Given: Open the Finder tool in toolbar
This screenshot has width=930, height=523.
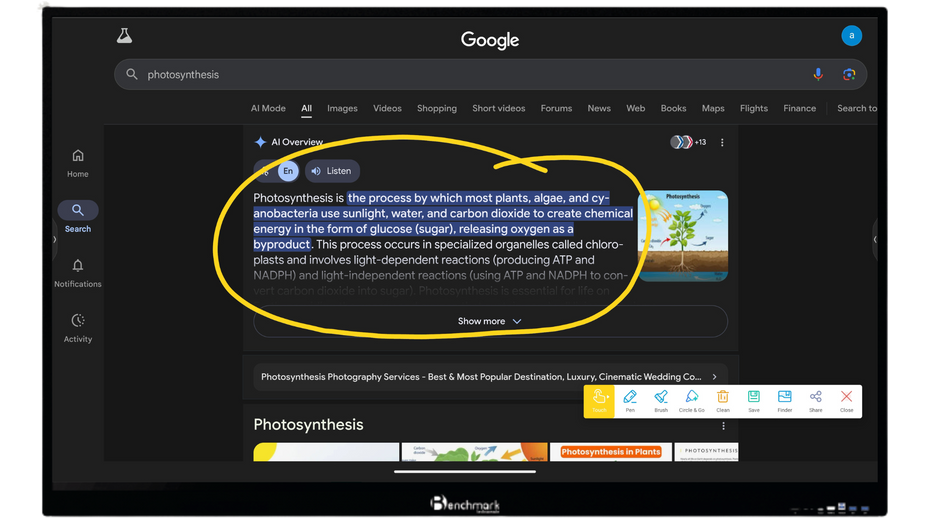Looking at the screenshot, I should [784, 401].
